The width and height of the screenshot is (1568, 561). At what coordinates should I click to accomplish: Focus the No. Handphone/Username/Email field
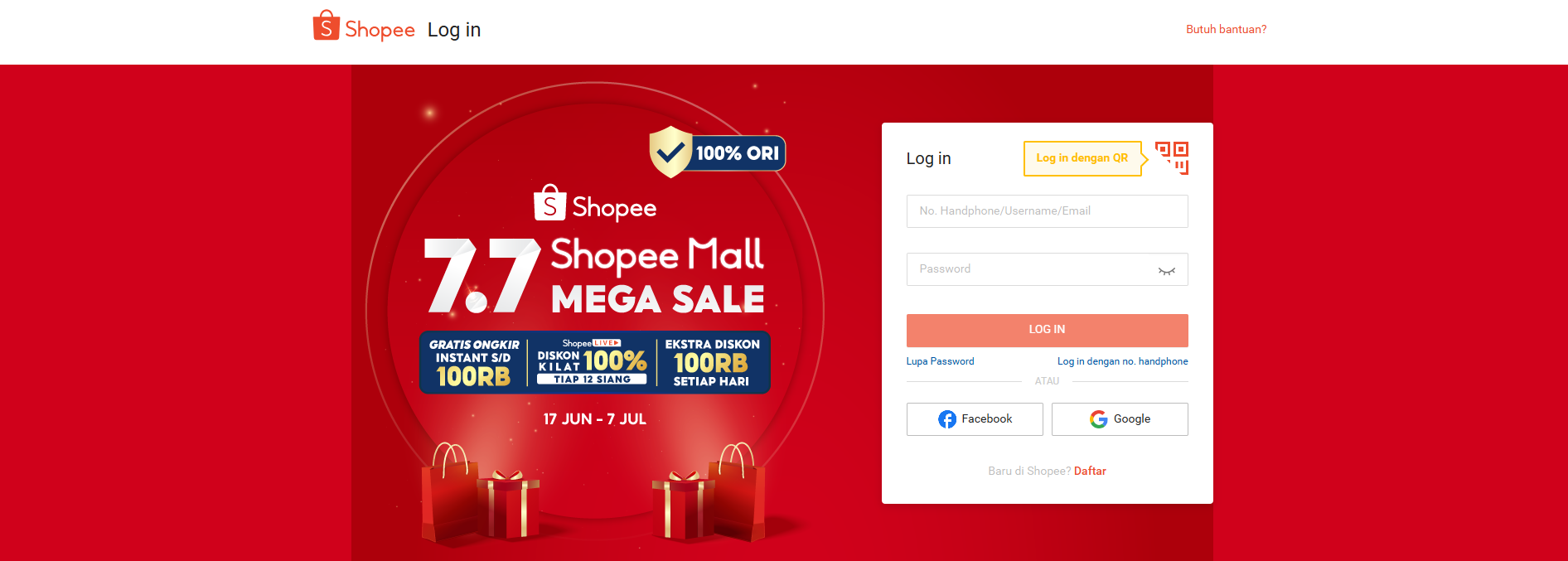(x=1047, y=211)
